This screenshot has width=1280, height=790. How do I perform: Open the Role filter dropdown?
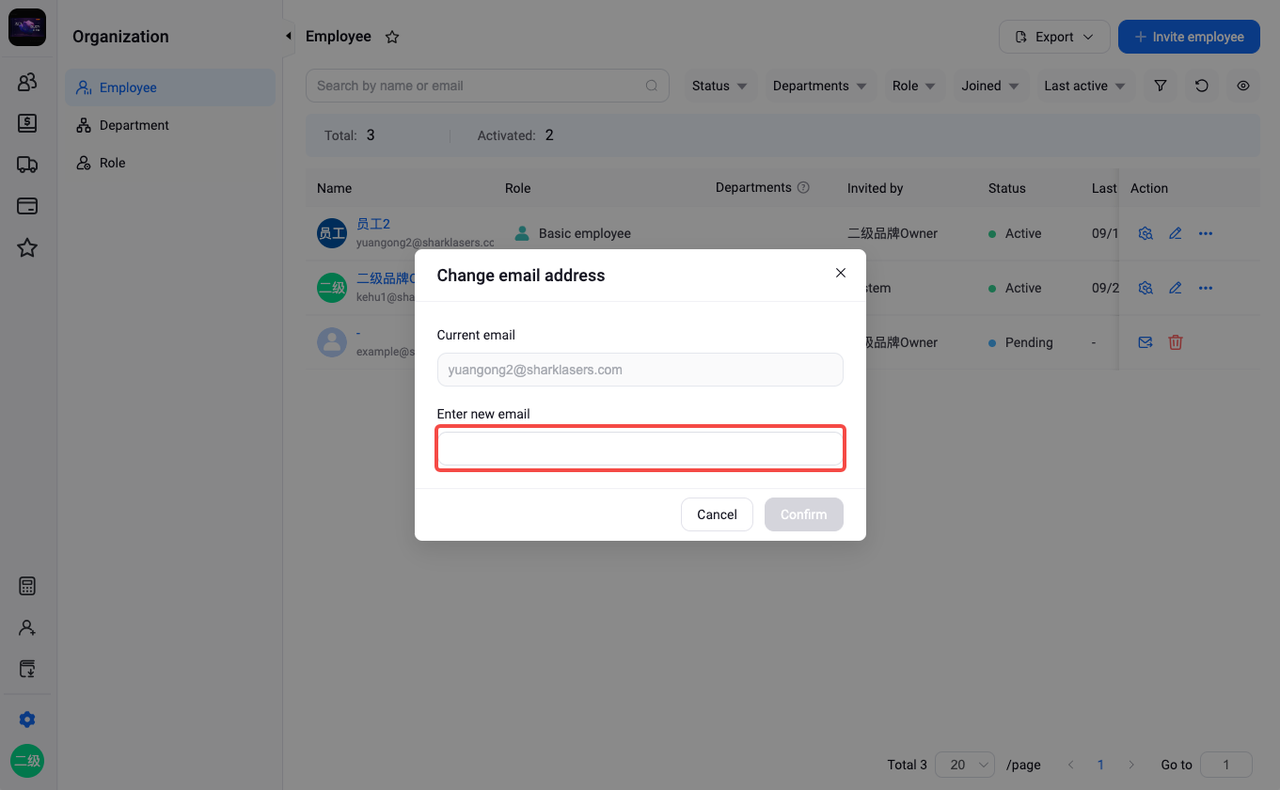click(914, 86)
